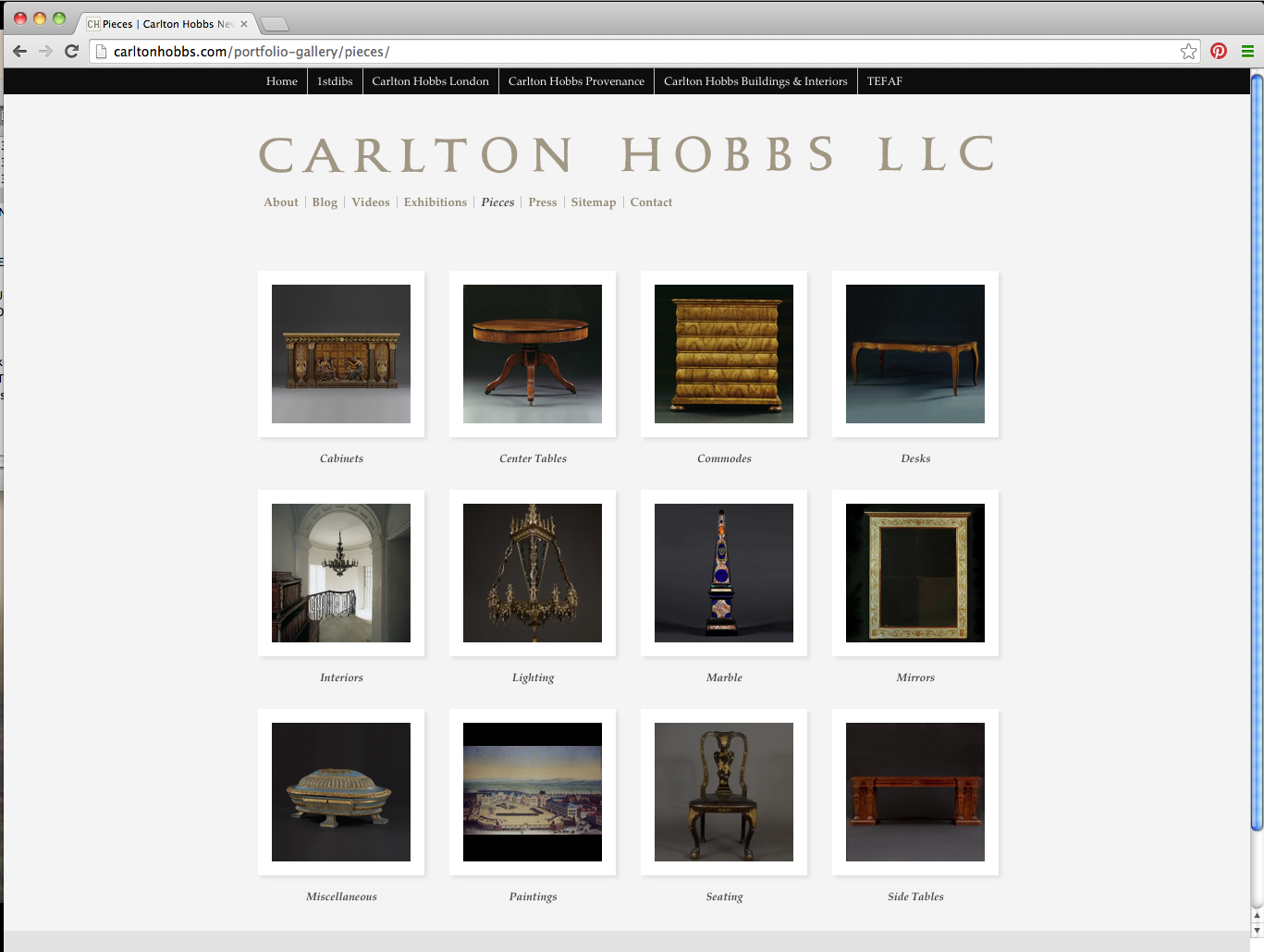Viewport: 1264px width, 952px height.
Task: Open the 1stdibs top navigation link
Action: (335, 81)
